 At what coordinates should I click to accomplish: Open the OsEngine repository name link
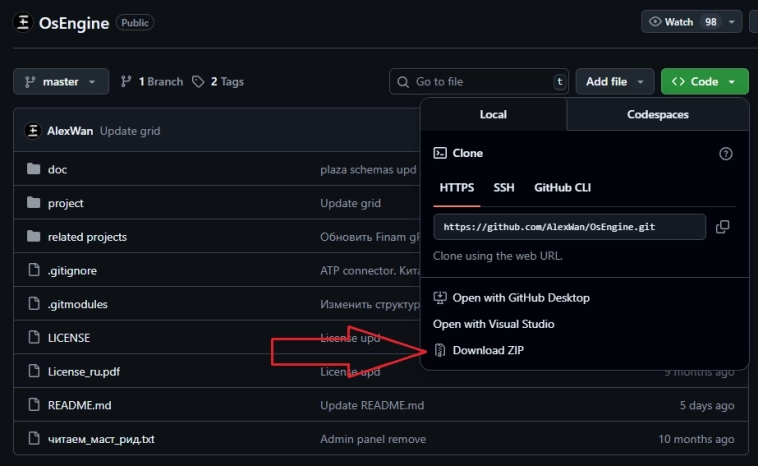click(x=74, y=23)
